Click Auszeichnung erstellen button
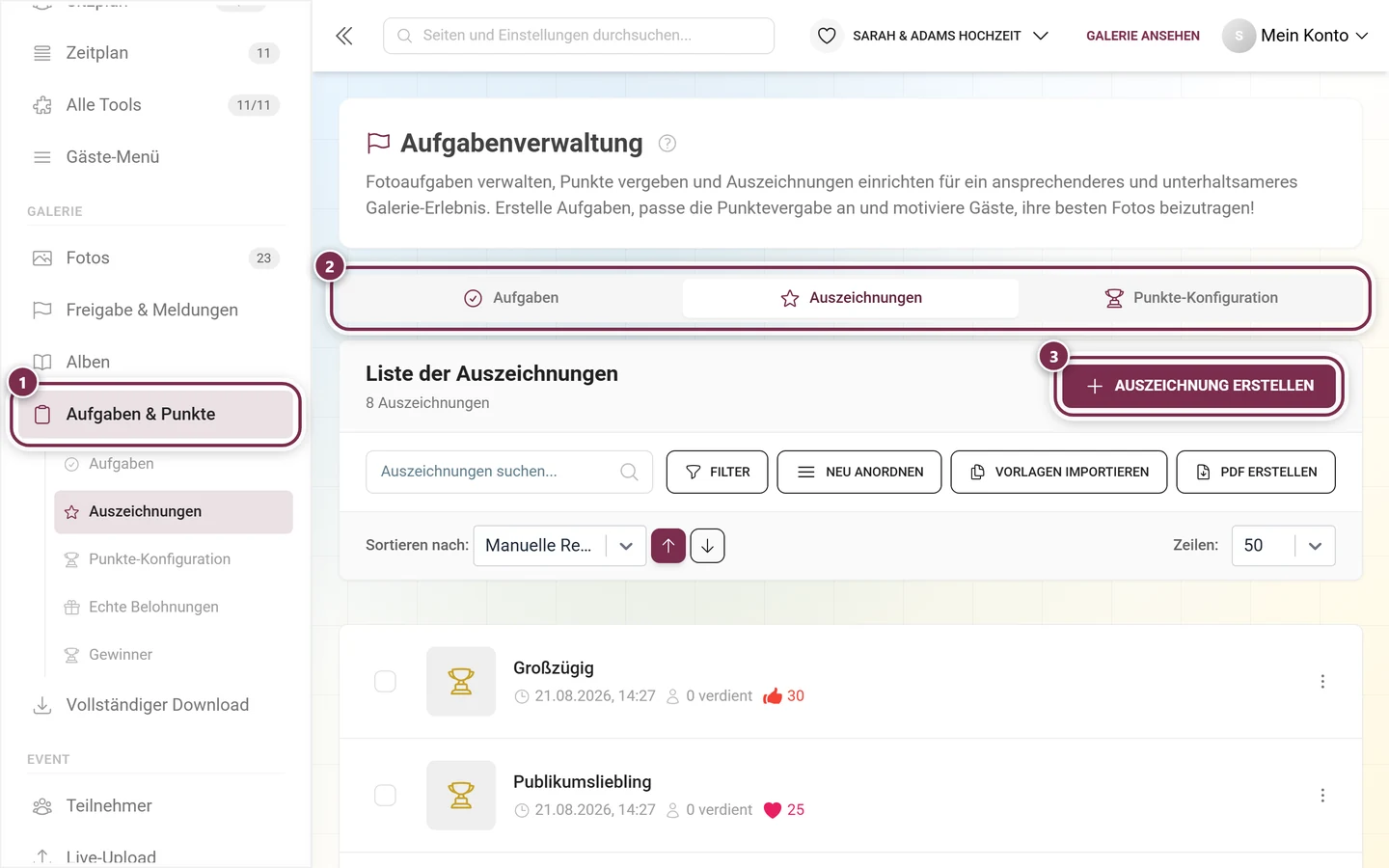This screenshot has width=1389, height=868. click(x=1199, y=386)
